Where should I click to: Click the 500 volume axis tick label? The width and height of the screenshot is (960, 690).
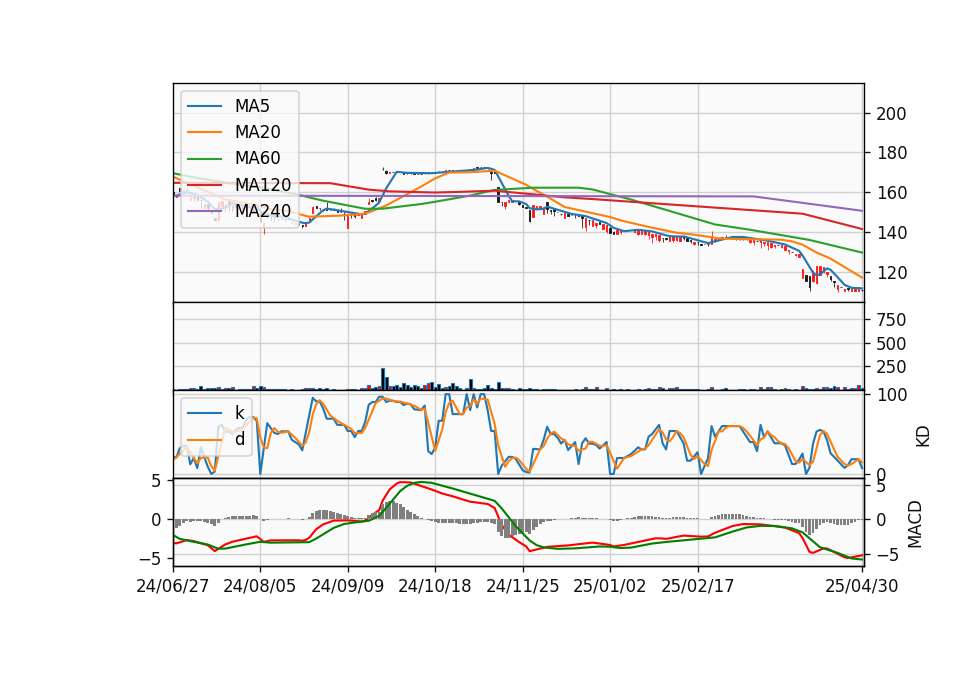(x=891, y=343)
